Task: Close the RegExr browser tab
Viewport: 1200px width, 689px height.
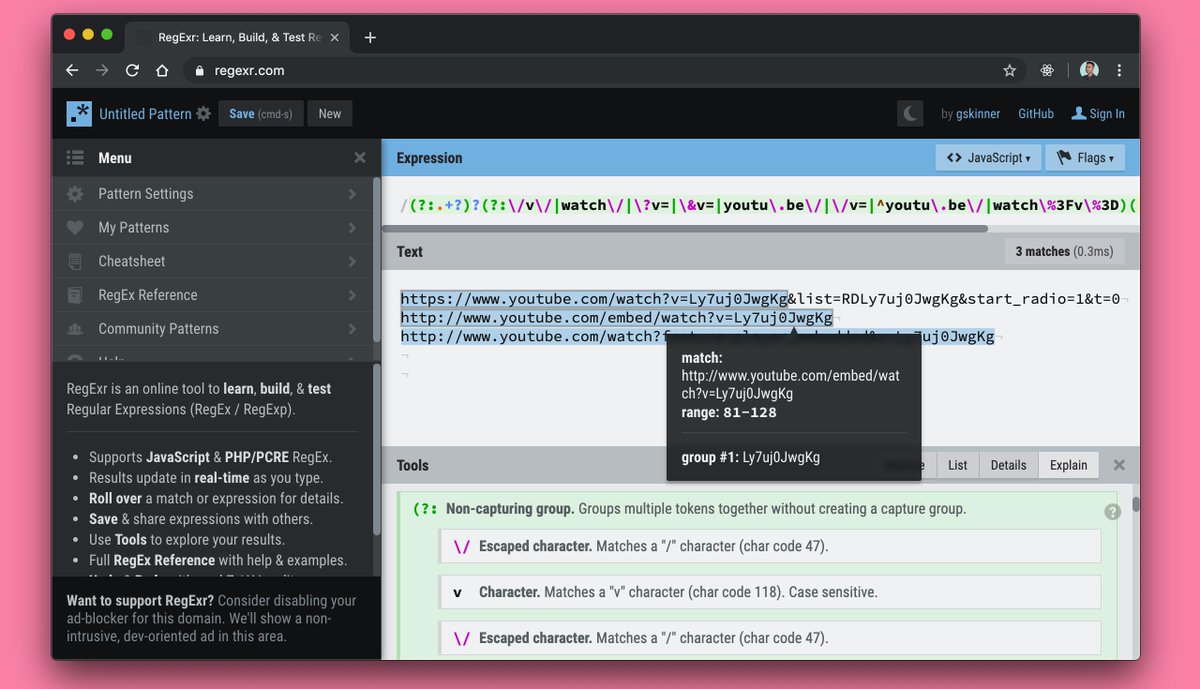Action: pos(337,38)
